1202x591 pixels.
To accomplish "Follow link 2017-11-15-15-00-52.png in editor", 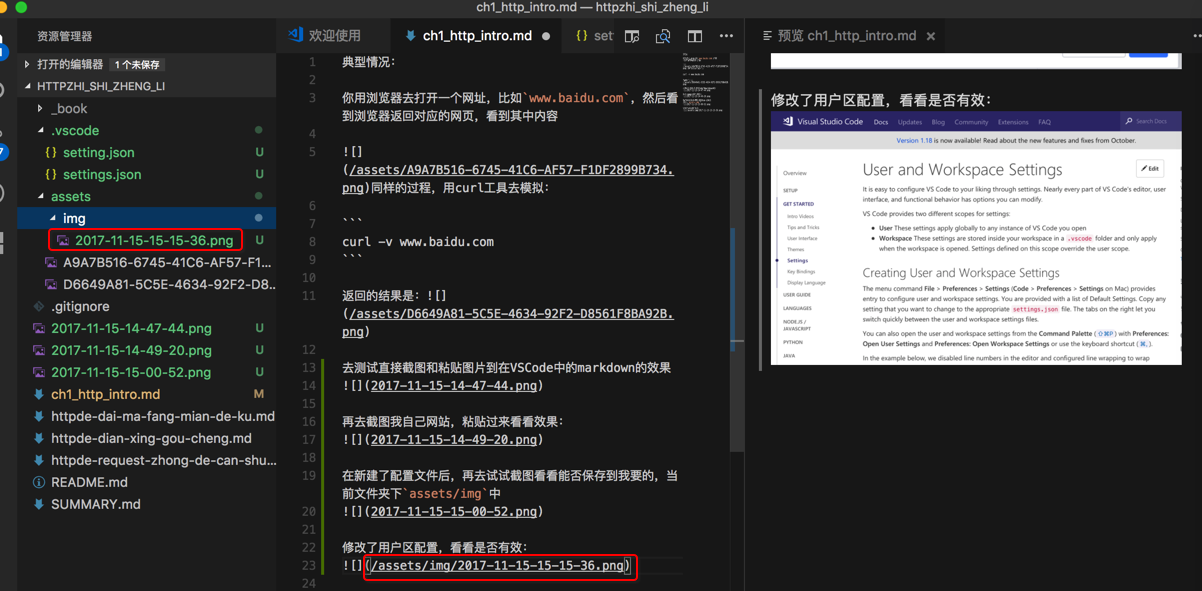I will tap(454, 511).
